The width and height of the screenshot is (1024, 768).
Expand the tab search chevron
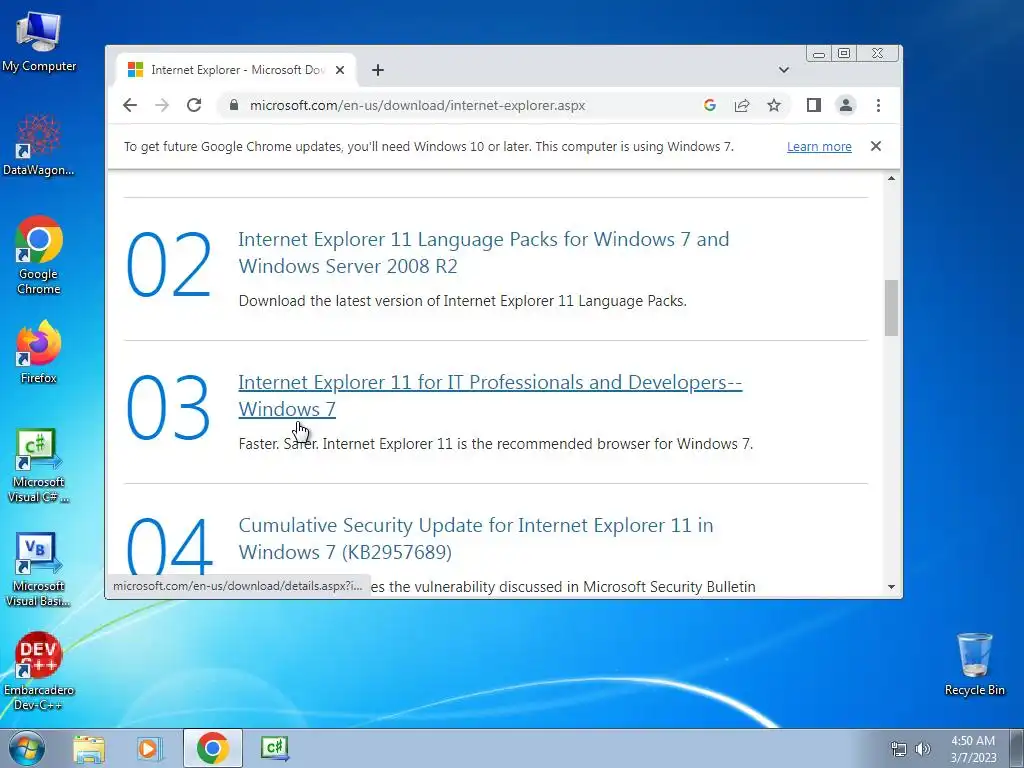click(x=784, y=70)
